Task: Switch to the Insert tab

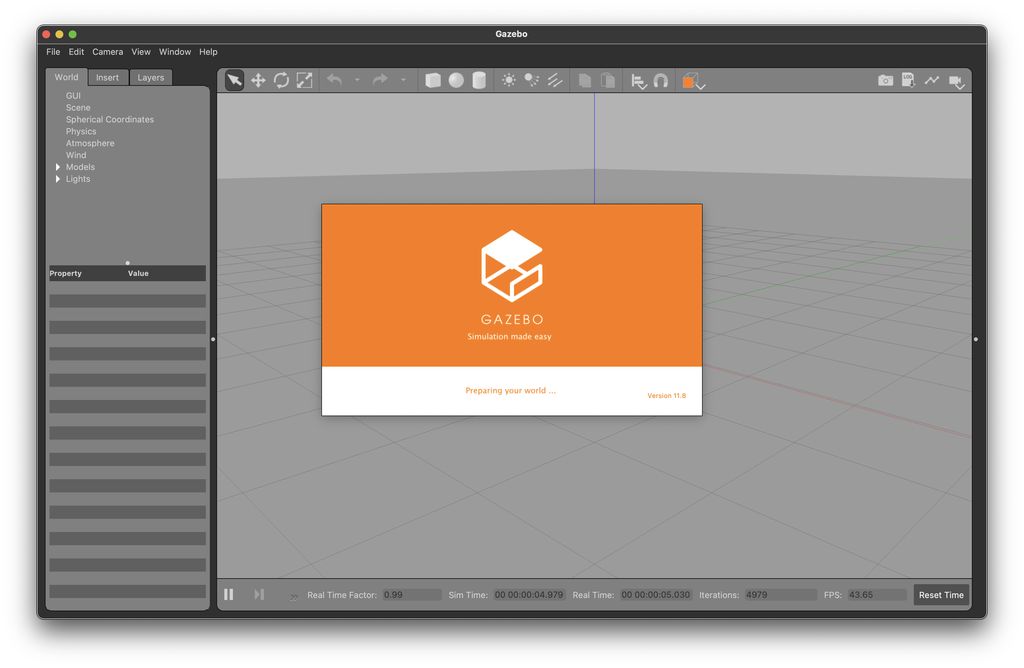Action: (x=107, y=78)
